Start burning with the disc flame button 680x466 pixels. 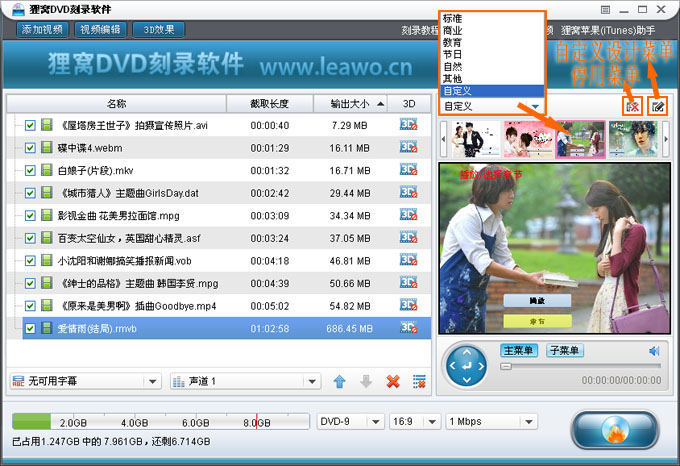(x=615, y=430)
